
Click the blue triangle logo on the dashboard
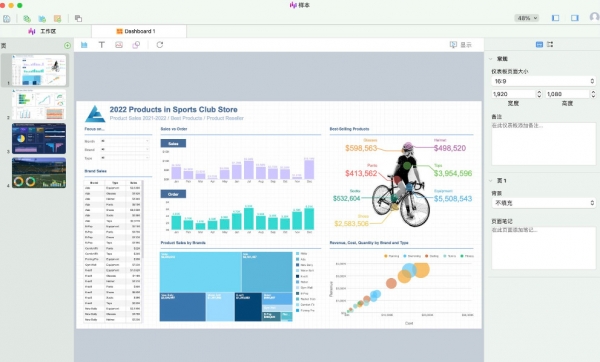[x=95, y=114]
